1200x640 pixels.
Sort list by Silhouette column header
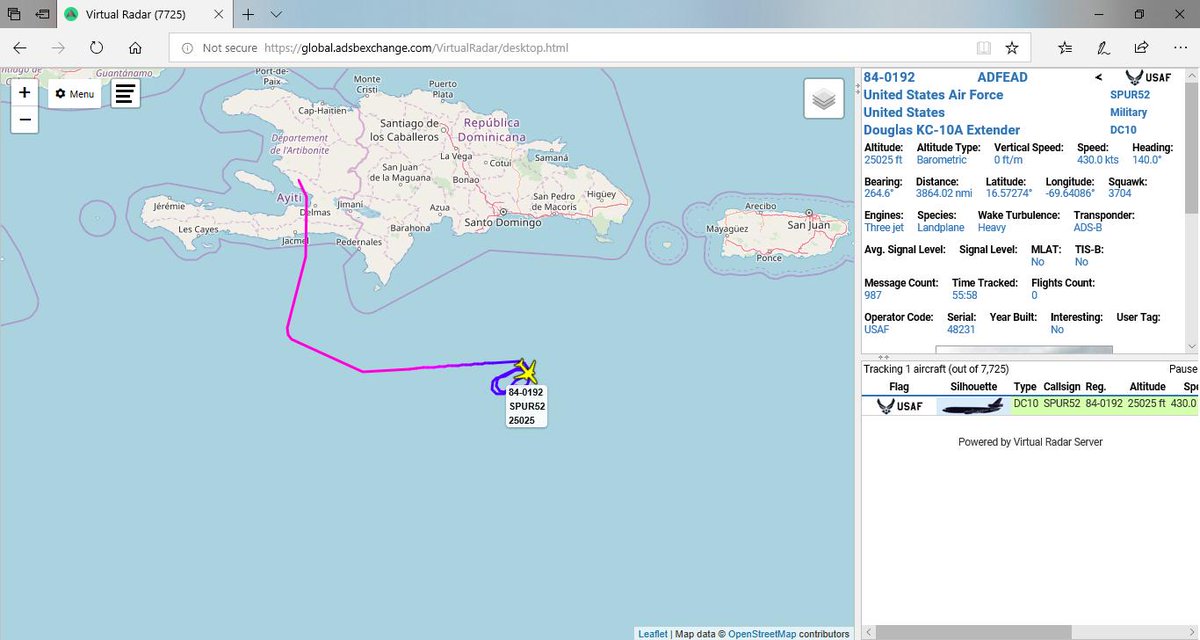pos(973,386)
